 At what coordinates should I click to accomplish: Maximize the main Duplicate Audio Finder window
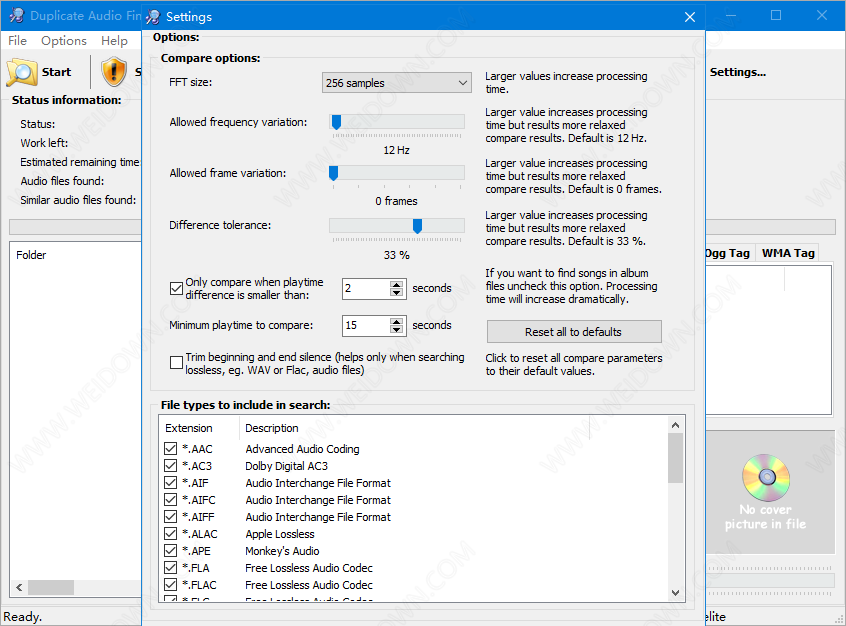[776, 15]
